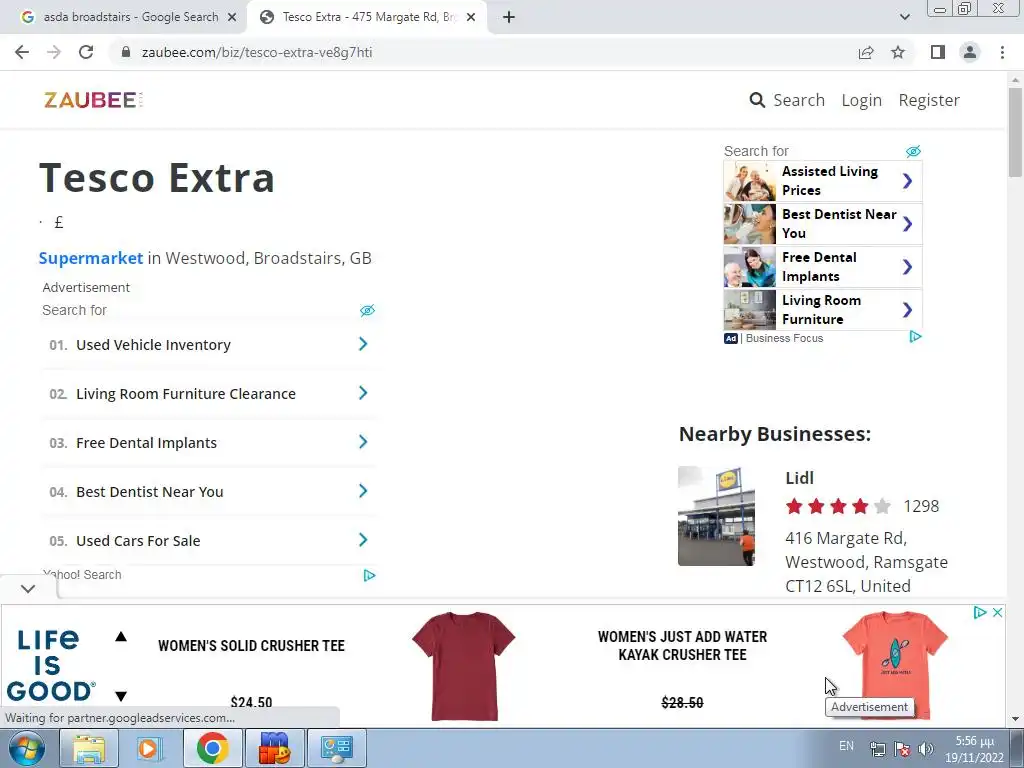Click the Search text in the header

799,100
